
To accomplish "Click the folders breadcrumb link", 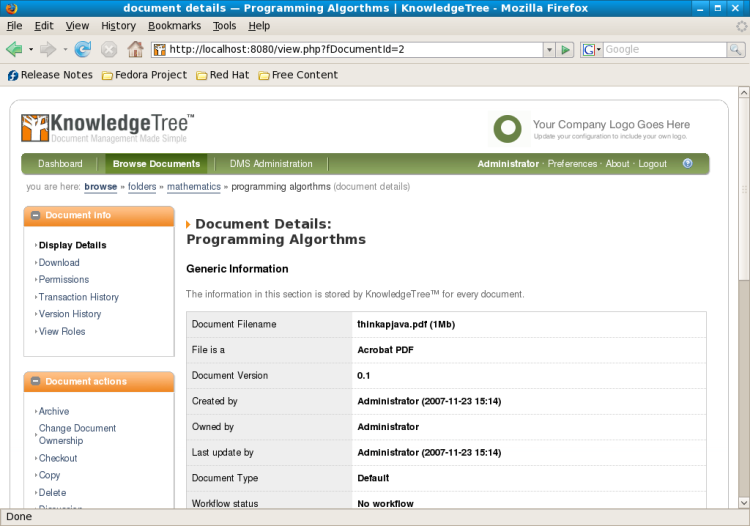I will click(142, 186).
